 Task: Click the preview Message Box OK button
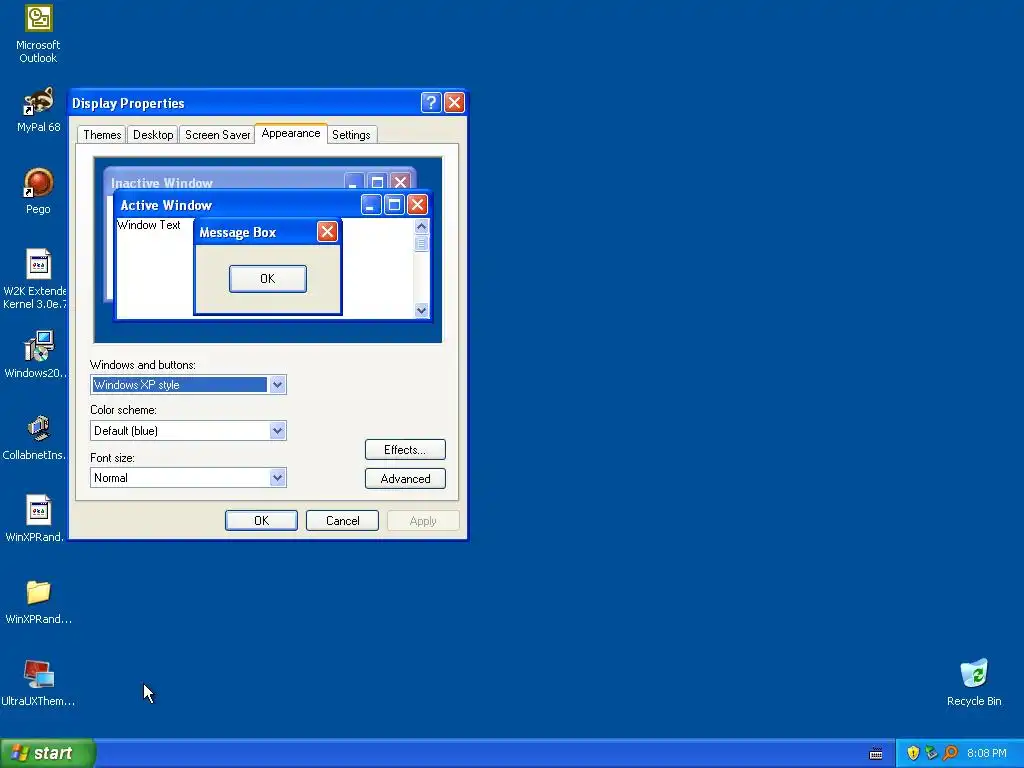268,279
